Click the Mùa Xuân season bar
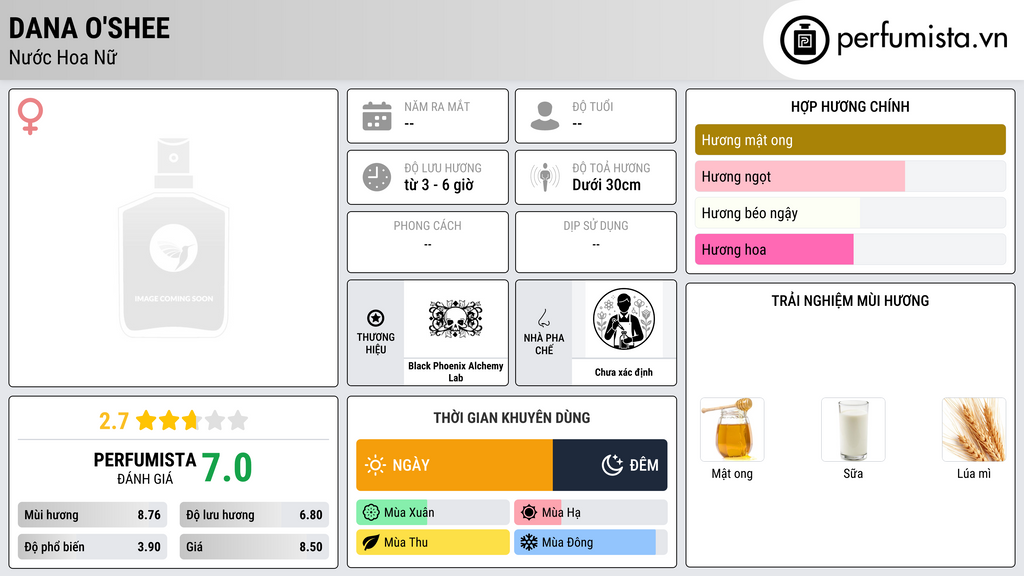The height and width of the screenshot is (576, 1024). [x=432, y=513]
